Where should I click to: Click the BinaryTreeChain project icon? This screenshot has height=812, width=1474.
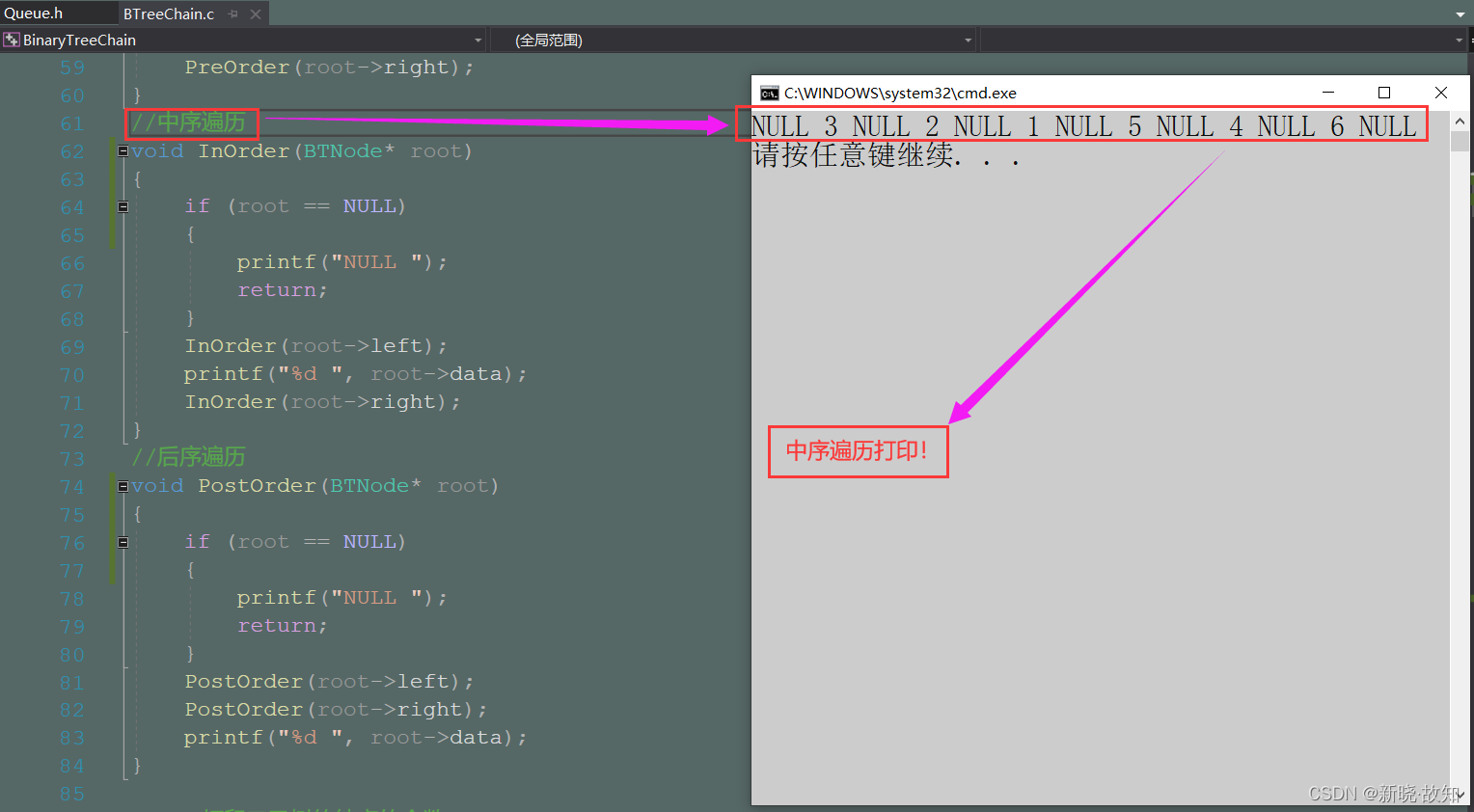click(x=12, y=41)
